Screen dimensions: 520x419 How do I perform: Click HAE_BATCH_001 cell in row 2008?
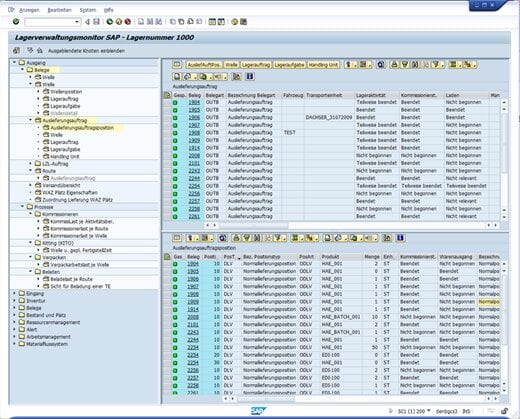pyautogui.click(x=341, y=317)
